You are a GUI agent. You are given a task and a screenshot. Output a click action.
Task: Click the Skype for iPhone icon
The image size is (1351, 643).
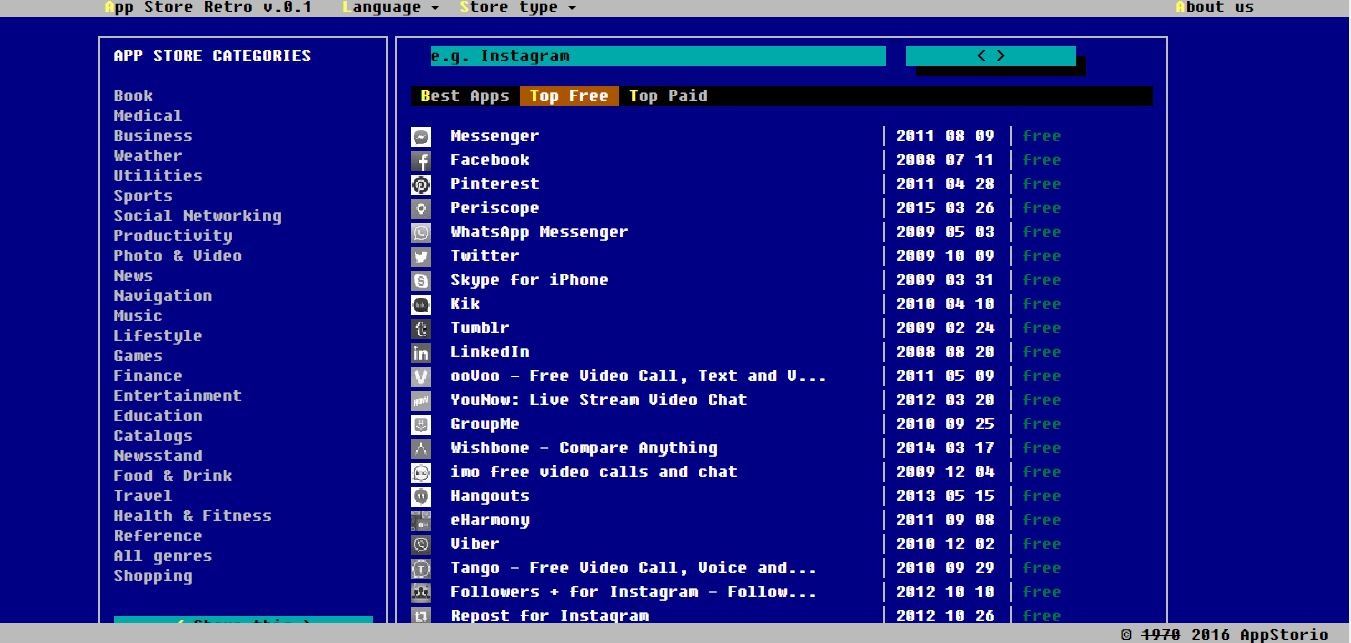[421, 281]
